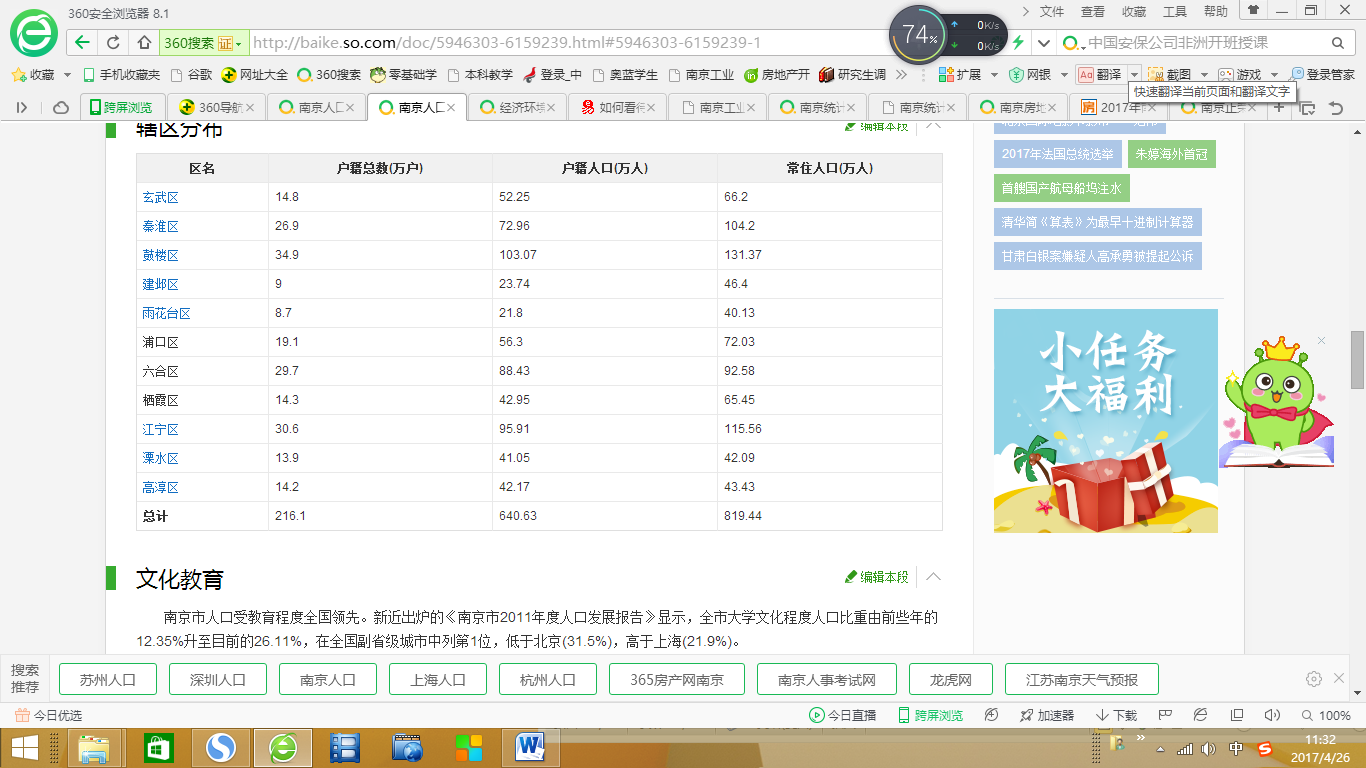This screenshot has height=768, width=1366.
Task: Switch to the 经济环境 tab
Action: (x=516, y=108)
